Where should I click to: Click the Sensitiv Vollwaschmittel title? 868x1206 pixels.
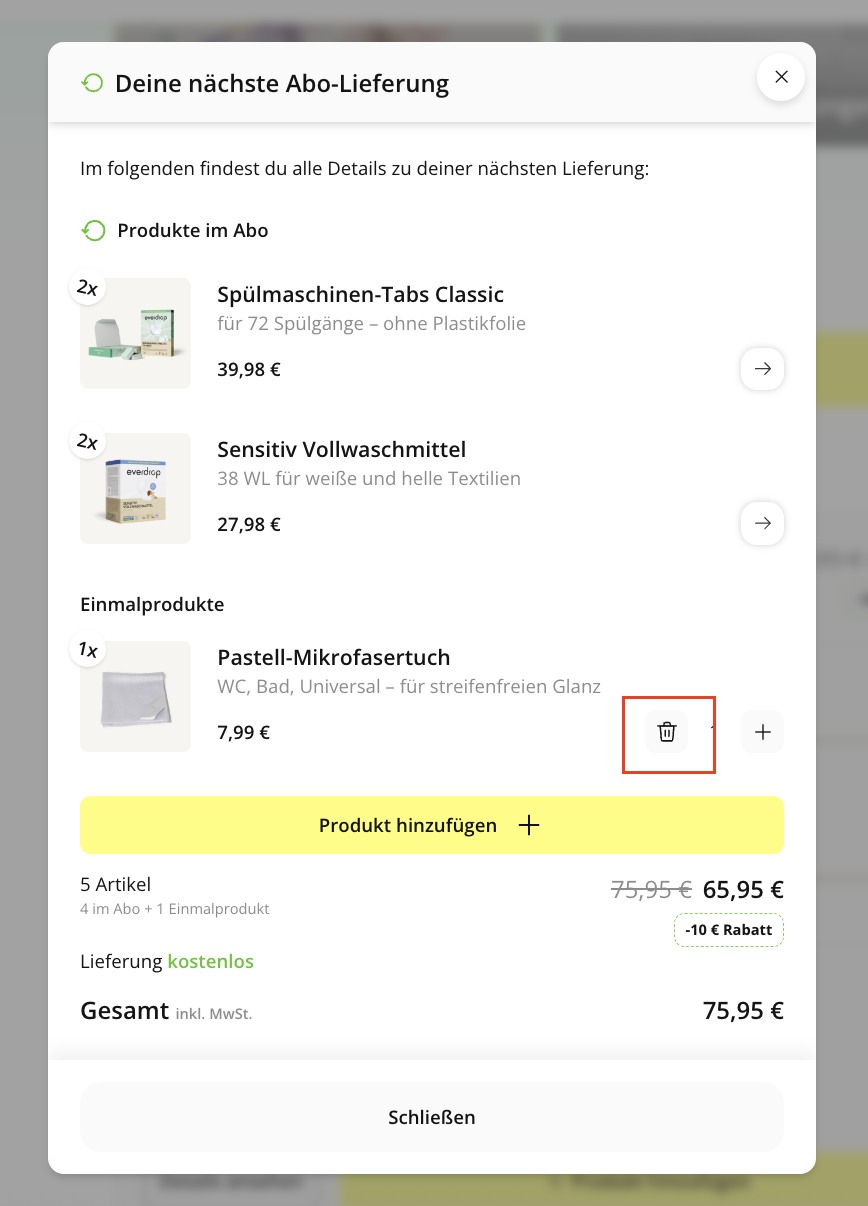(341, 449)
